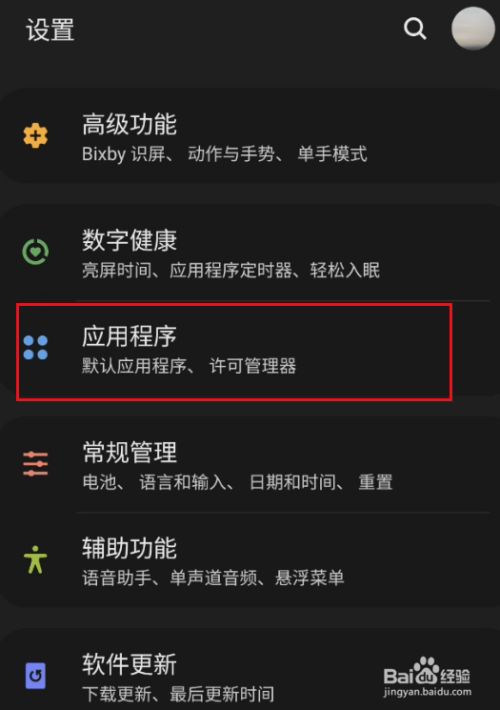500x710 pixels.
Task: Tap the 默认应用程序、许可管理器 subtitle
Action: tap(189, 366)
